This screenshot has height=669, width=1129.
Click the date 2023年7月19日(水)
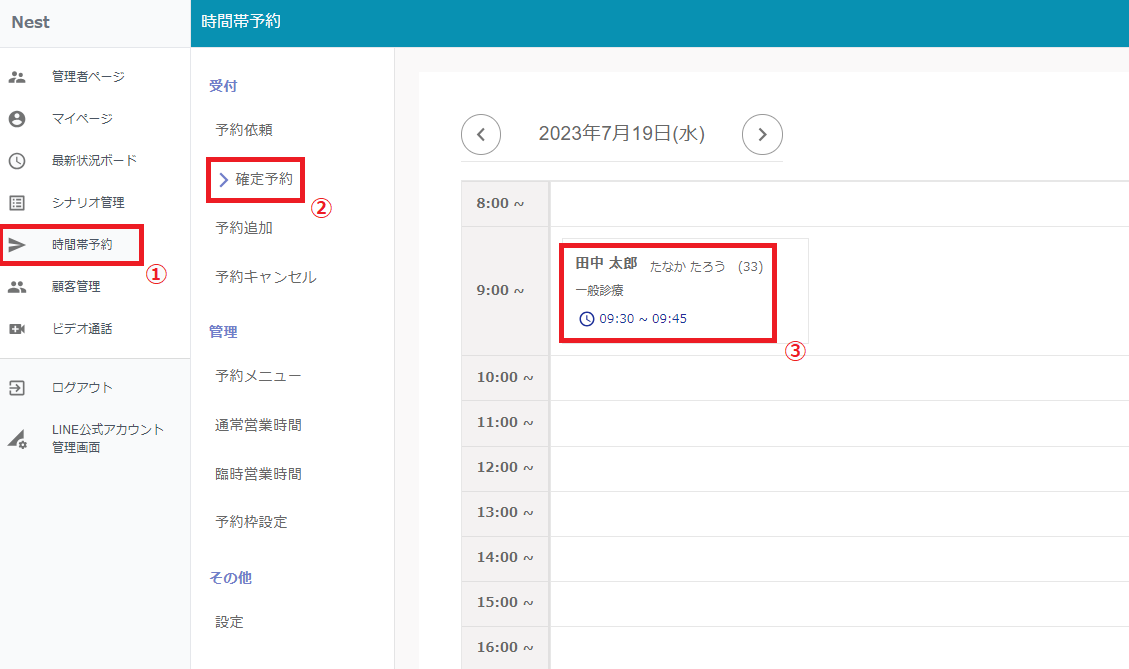tap(621, 134)
